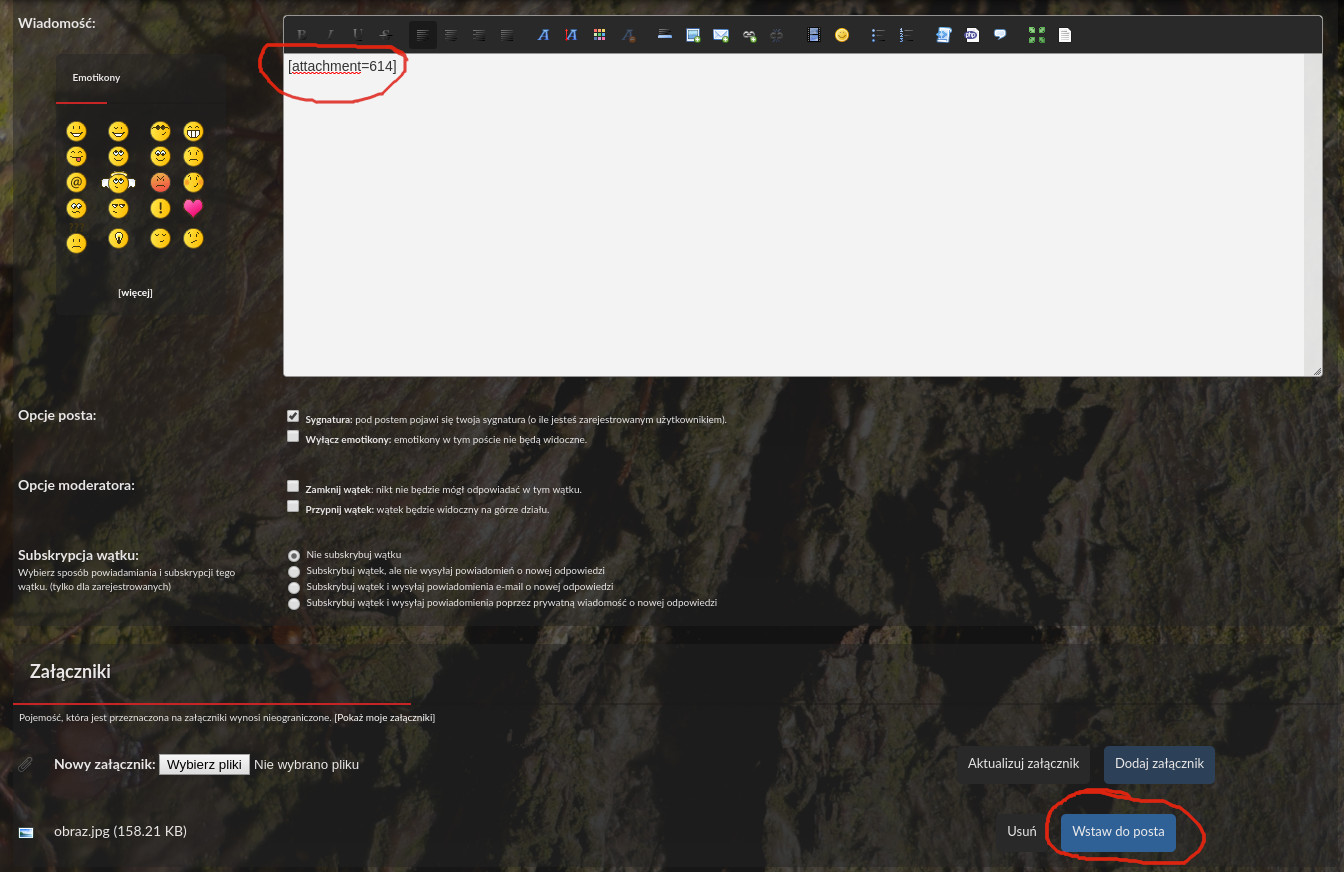Insert the angry red face emoticon
Image resolution: width=1344 pixels, height=872 pixels.
pyautogui.click(x=160, y=182)
